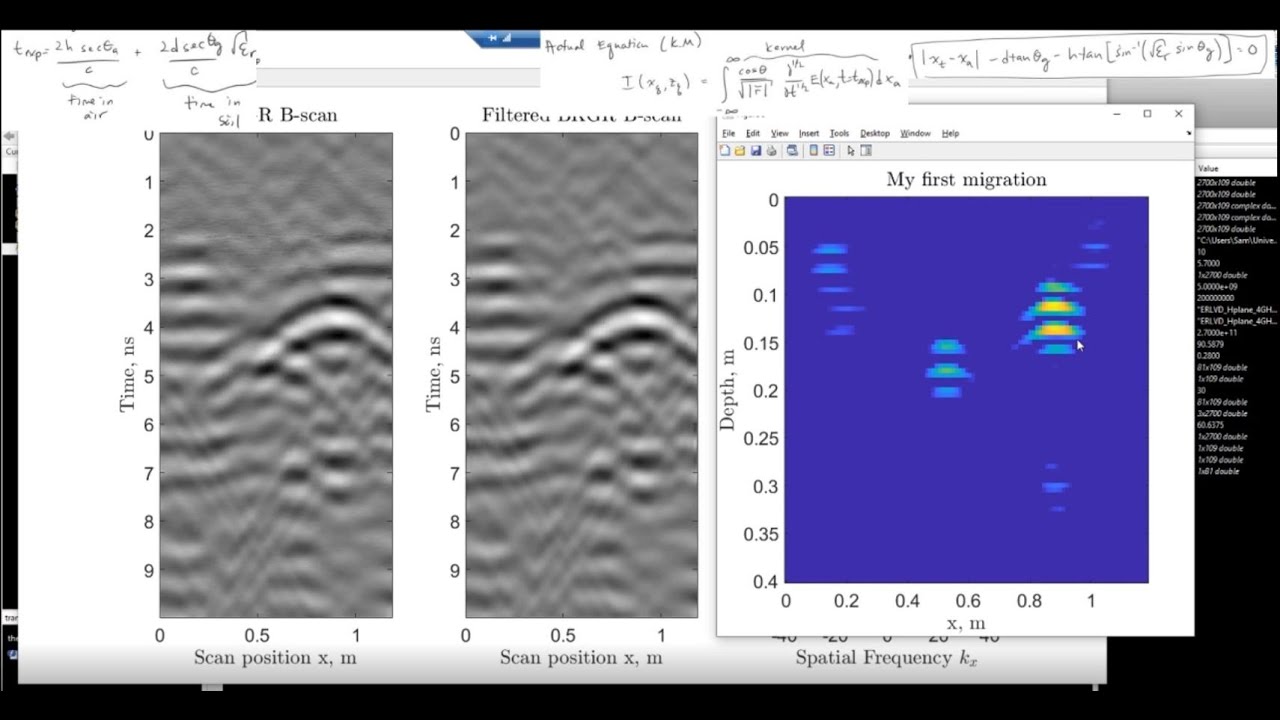The width and height of the screenshot is (1280, 720).
Task: Select workspace value '5.7000'
Action: pyautogui.click(x=1209, y=263)
